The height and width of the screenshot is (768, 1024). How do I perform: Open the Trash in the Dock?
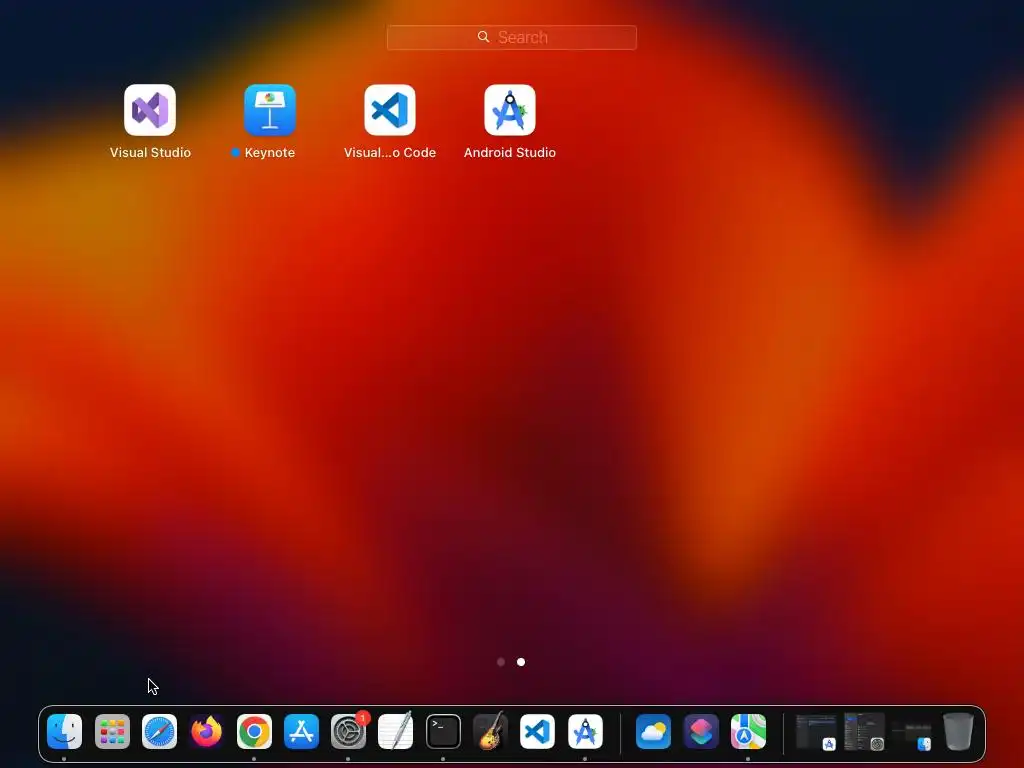click(958, 731)
